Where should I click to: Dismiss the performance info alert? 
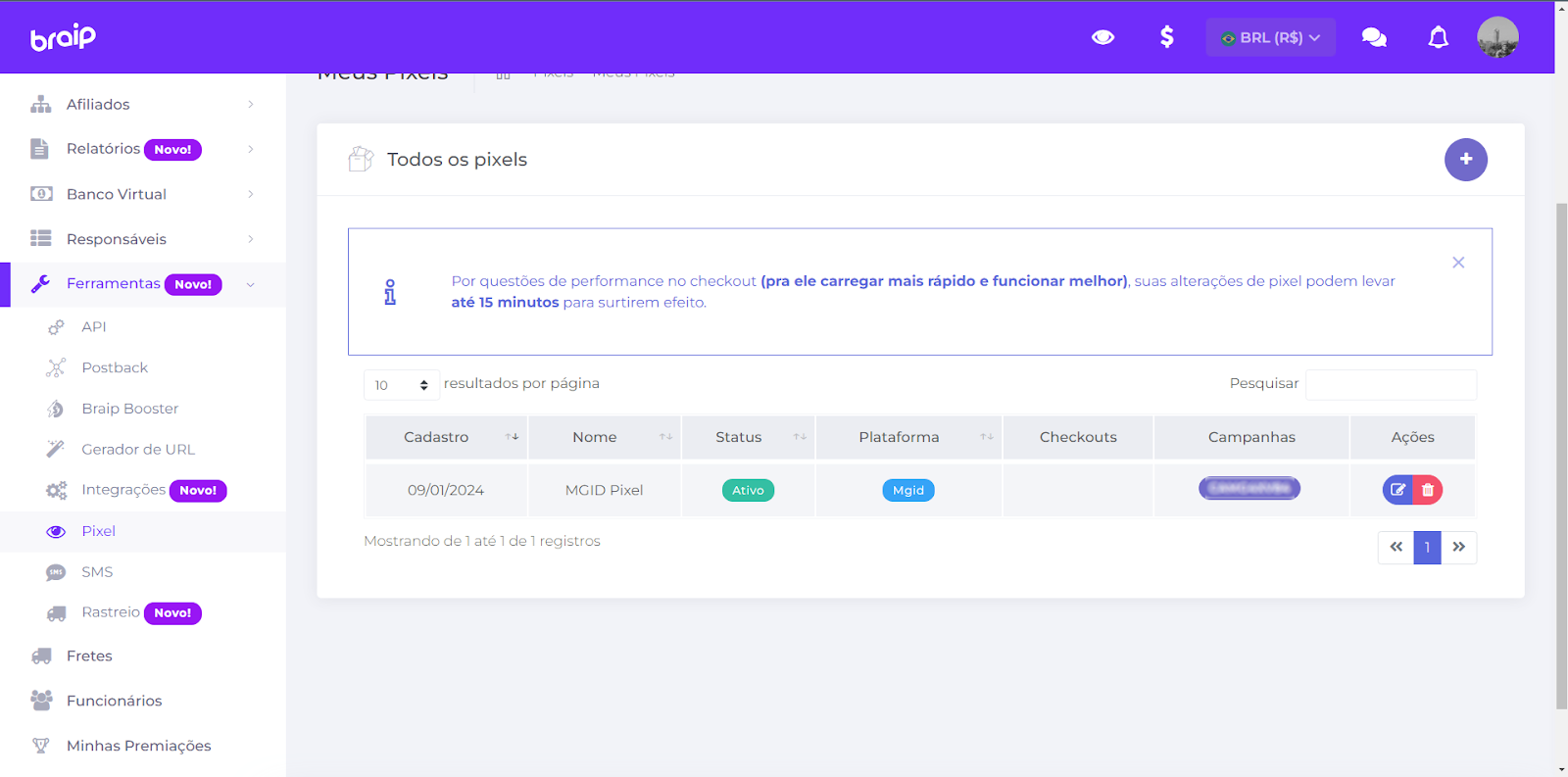1458,263
